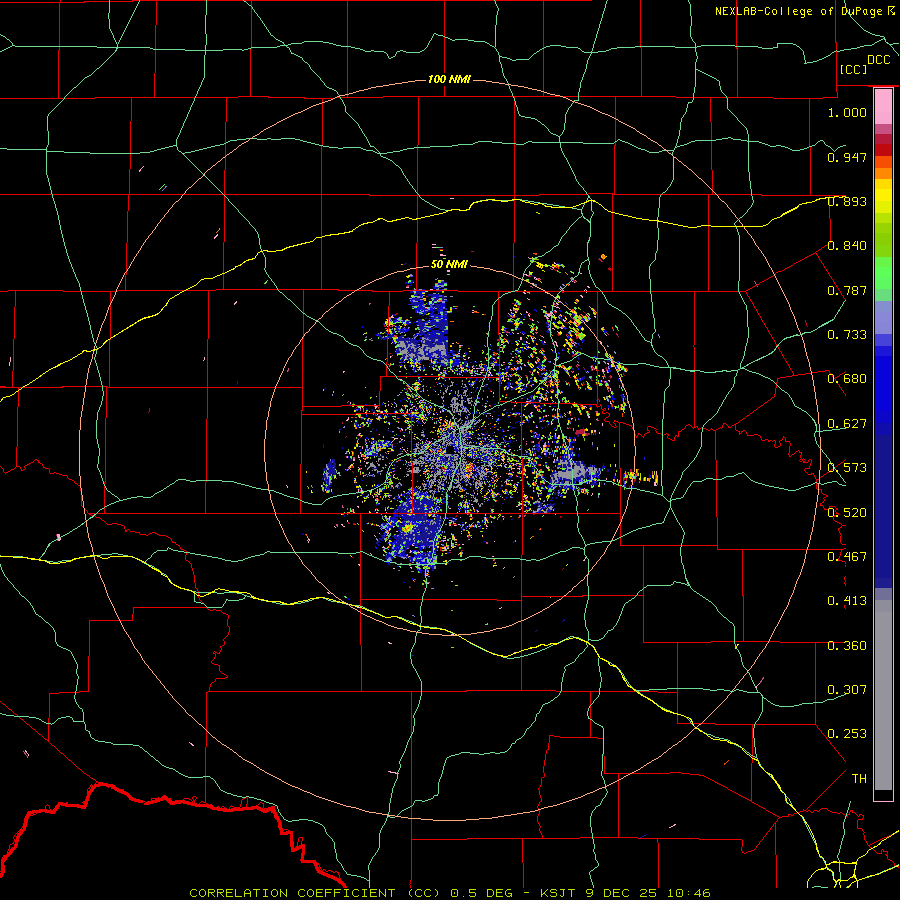Click the Correlation Coefficient product title caption
Image resolution: width=900 pixels, height=900 pixels.
[449, 893]
